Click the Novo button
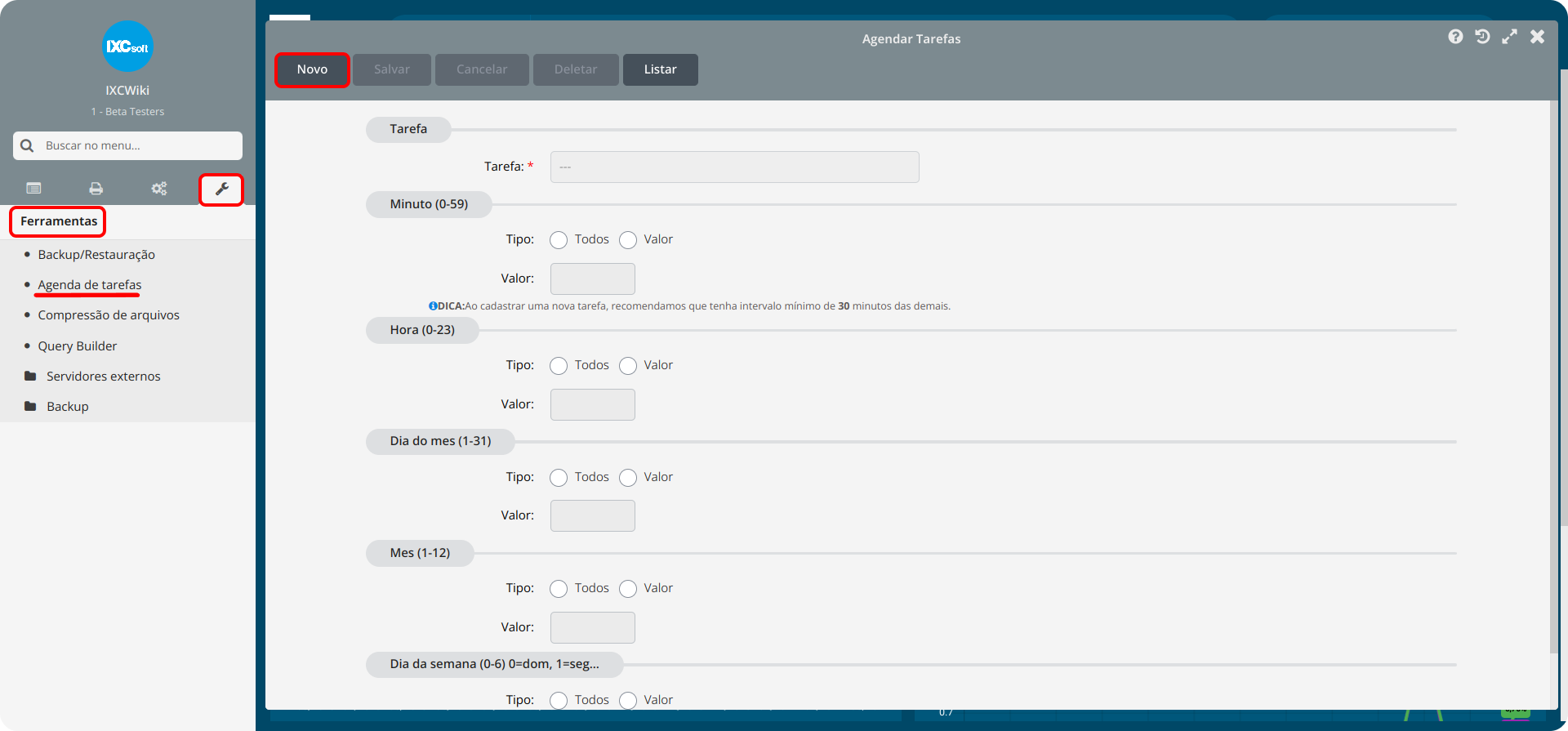This screenshot has height=731, width=1568. [x=312, y=69]
